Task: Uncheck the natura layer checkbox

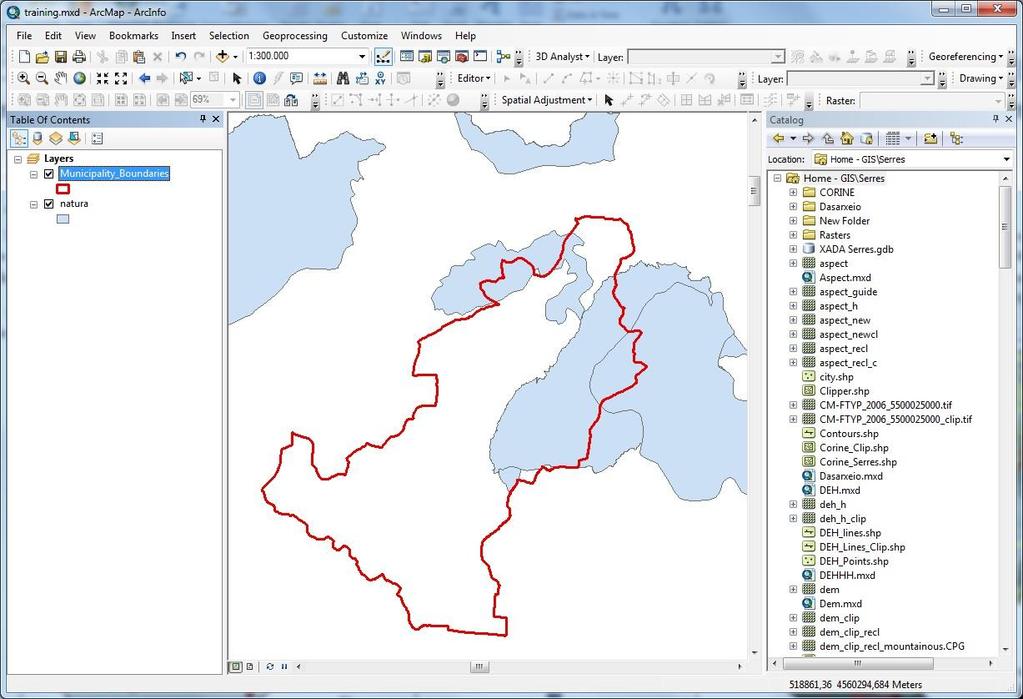Action: [x=49, y=204]
